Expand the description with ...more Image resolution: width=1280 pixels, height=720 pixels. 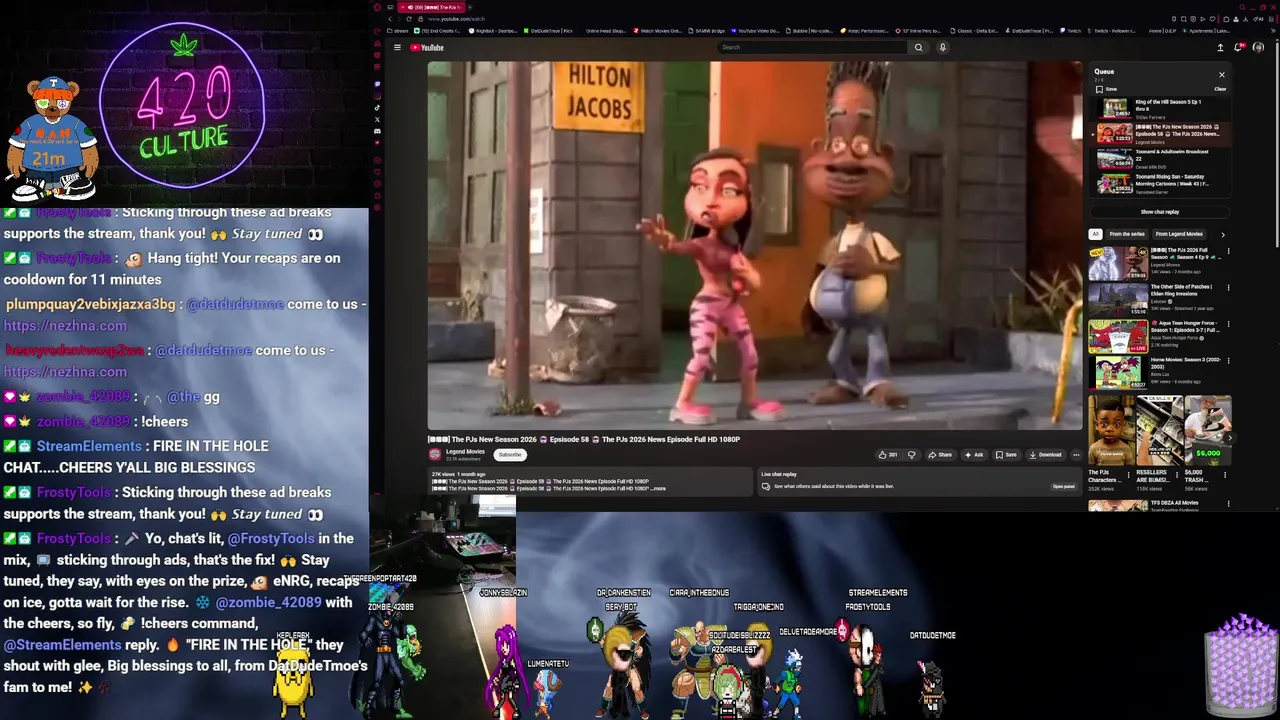coord(656,488)
